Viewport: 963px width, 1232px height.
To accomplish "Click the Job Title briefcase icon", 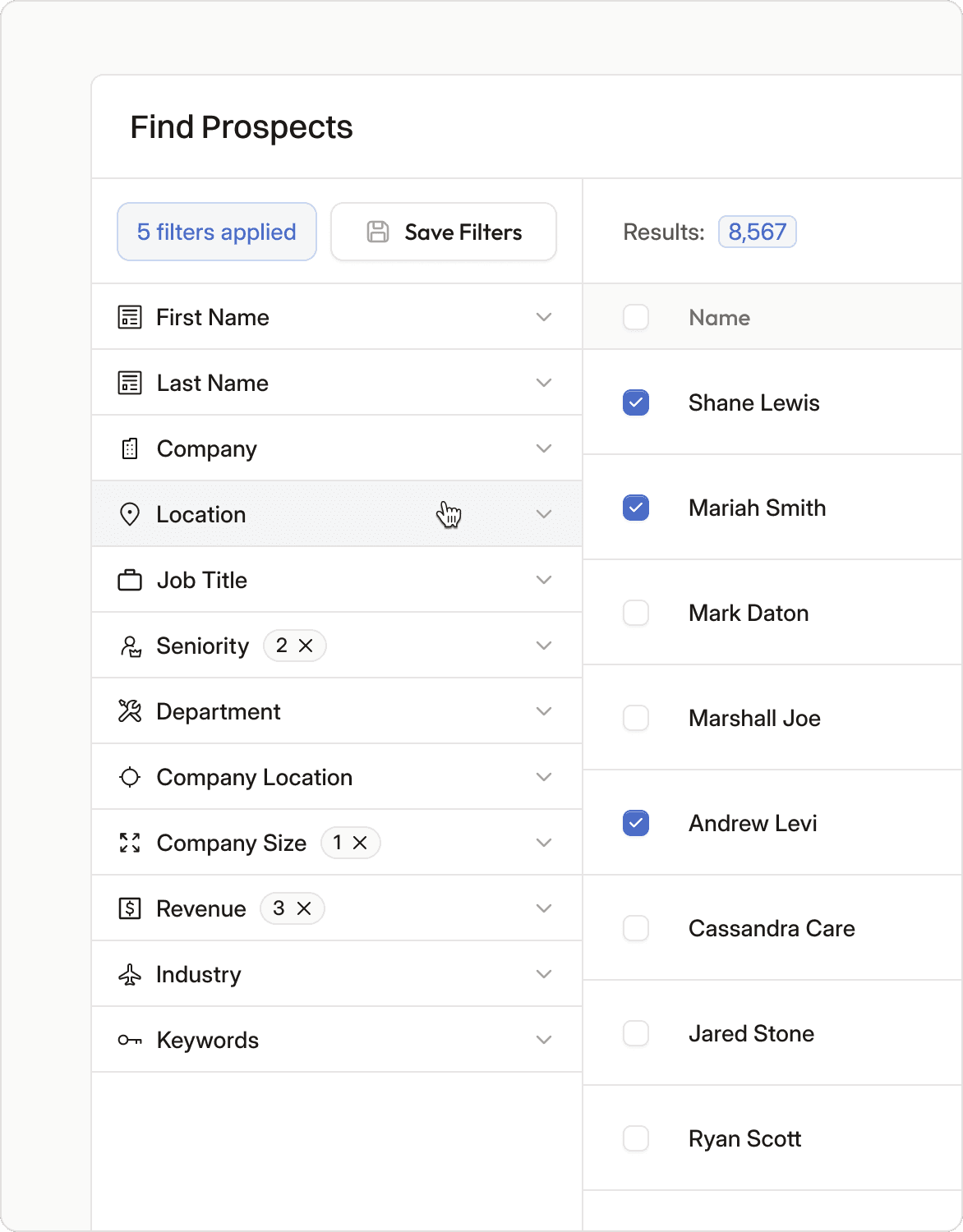I will [130, 581].
